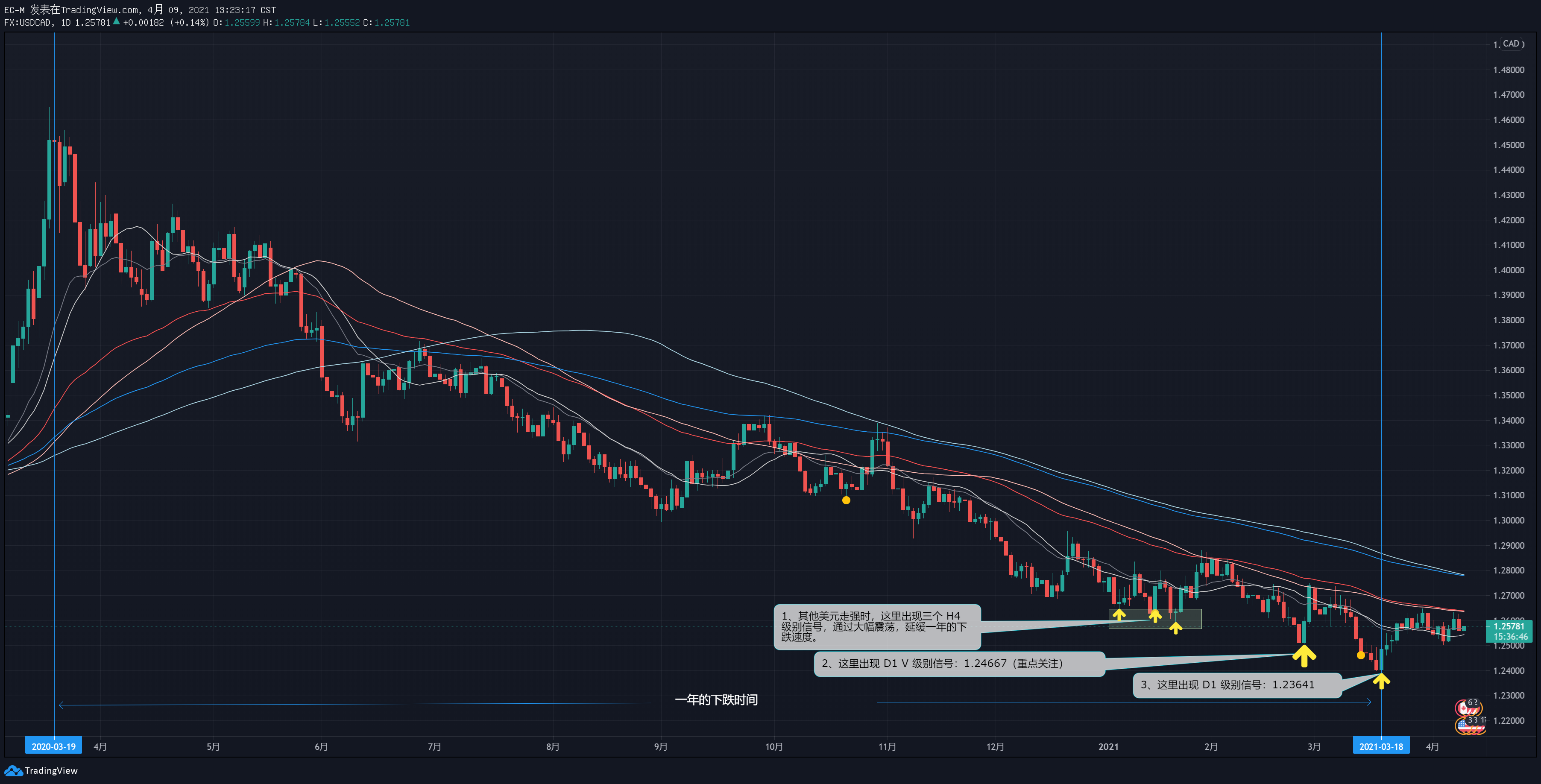Click the 1.30000 level on the price scale
This screenshot has height=784, width=1541.
[x=1509, y=520]
